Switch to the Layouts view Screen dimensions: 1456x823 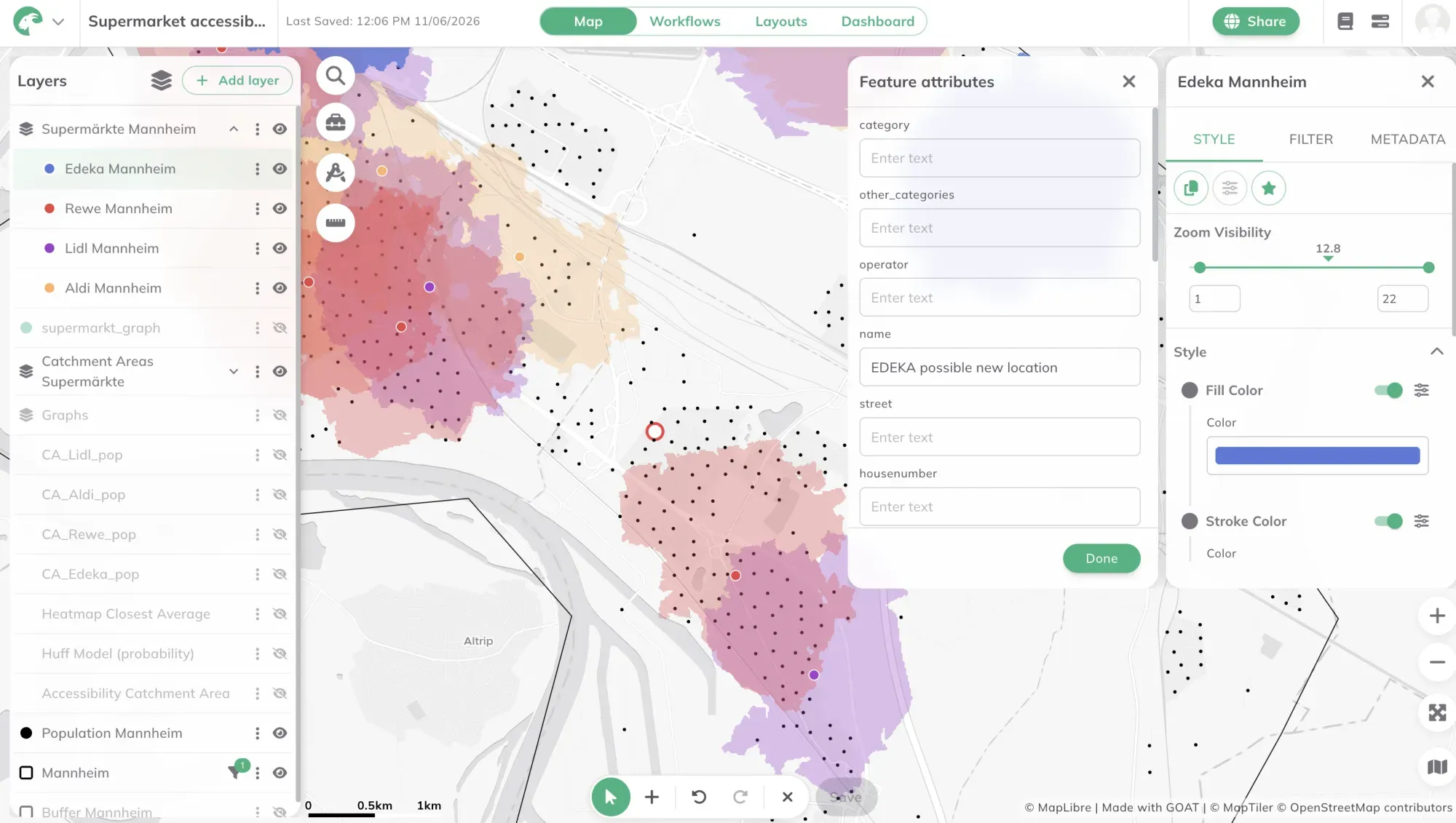[x=781, y=22]
